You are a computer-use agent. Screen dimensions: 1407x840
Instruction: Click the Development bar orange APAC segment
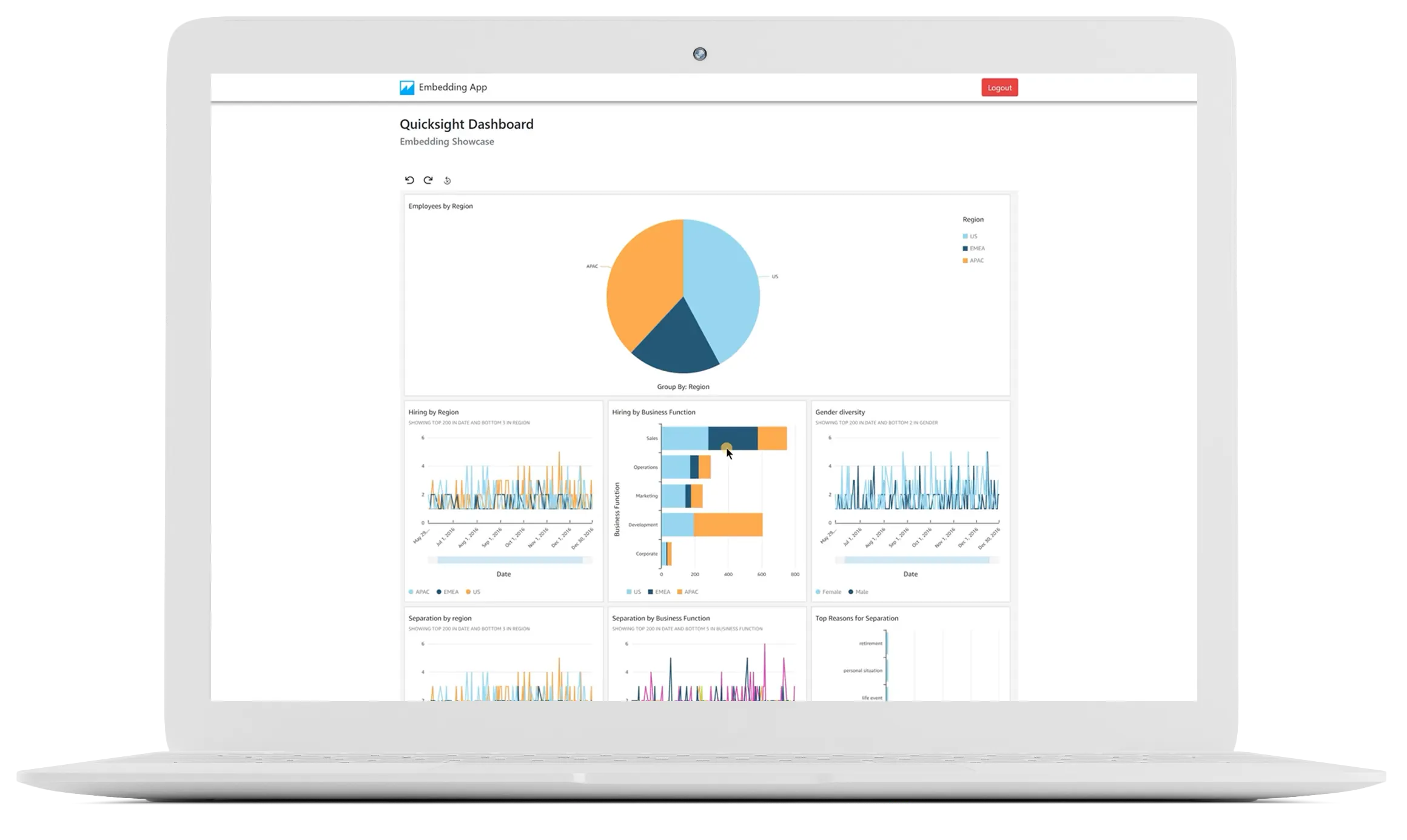(x=728, y=525)
